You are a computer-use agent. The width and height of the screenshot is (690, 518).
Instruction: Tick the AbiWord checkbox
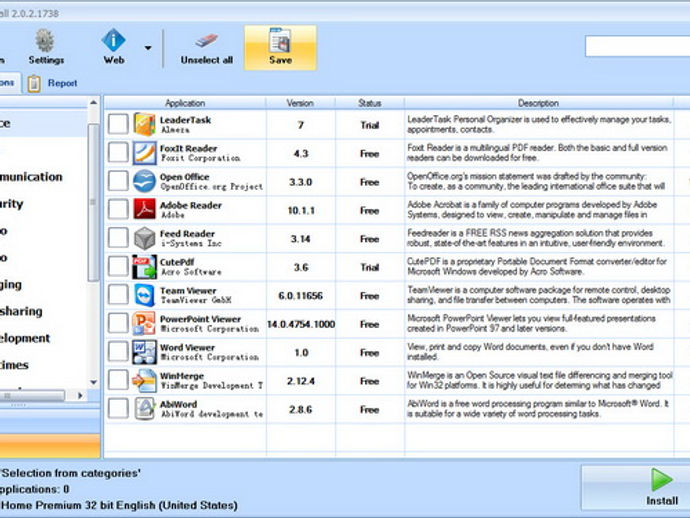pos(118,408)
